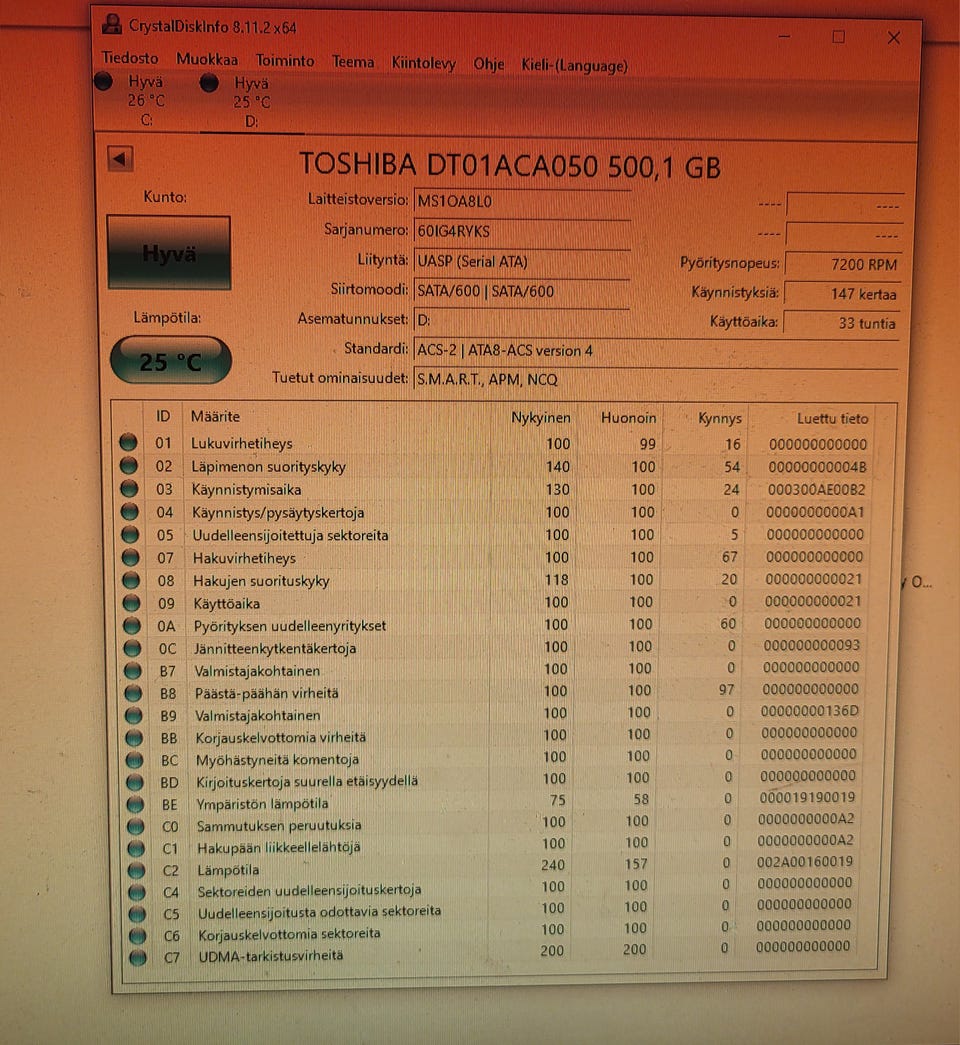Click status icon of C7 UDMA-tarkistusvirheitä
The width and height of the screenshot is (960, 1045).
(x=138, y=958)
